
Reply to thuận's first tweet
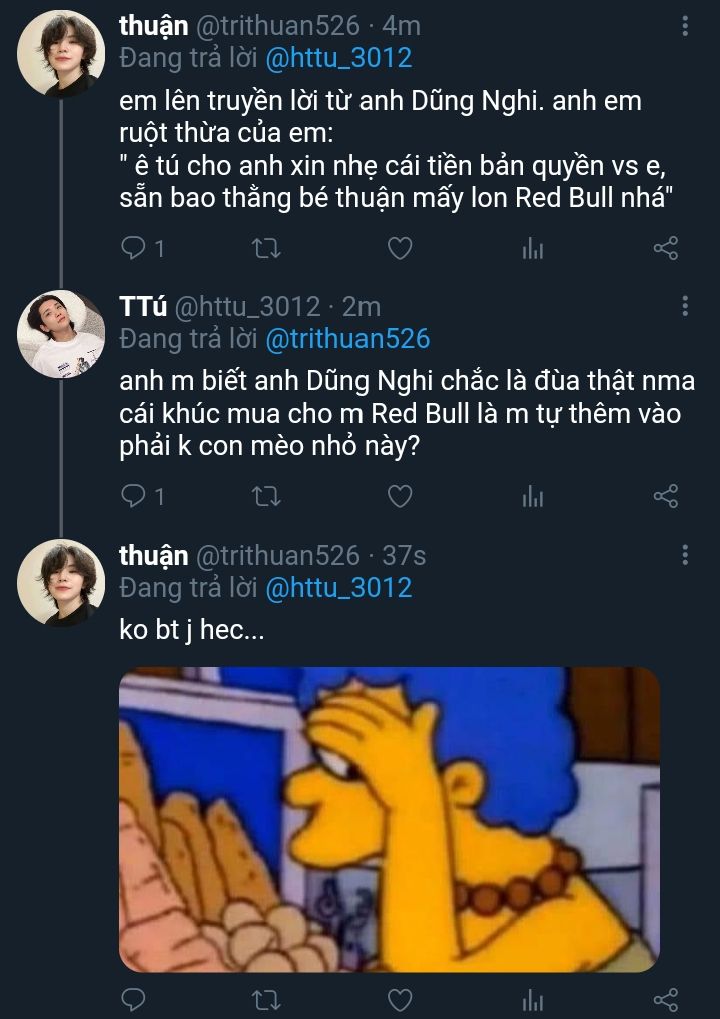tap(133, 248)
